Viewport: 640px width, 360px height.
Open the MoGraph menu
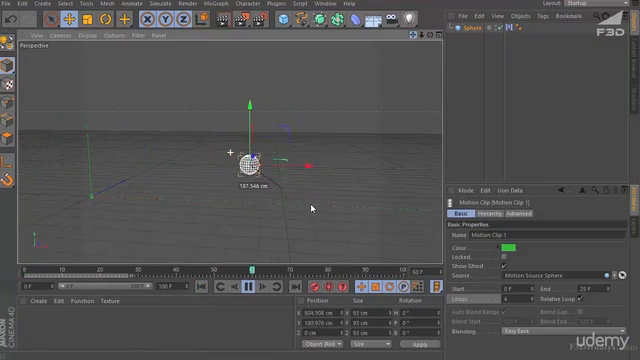[216, 4]
